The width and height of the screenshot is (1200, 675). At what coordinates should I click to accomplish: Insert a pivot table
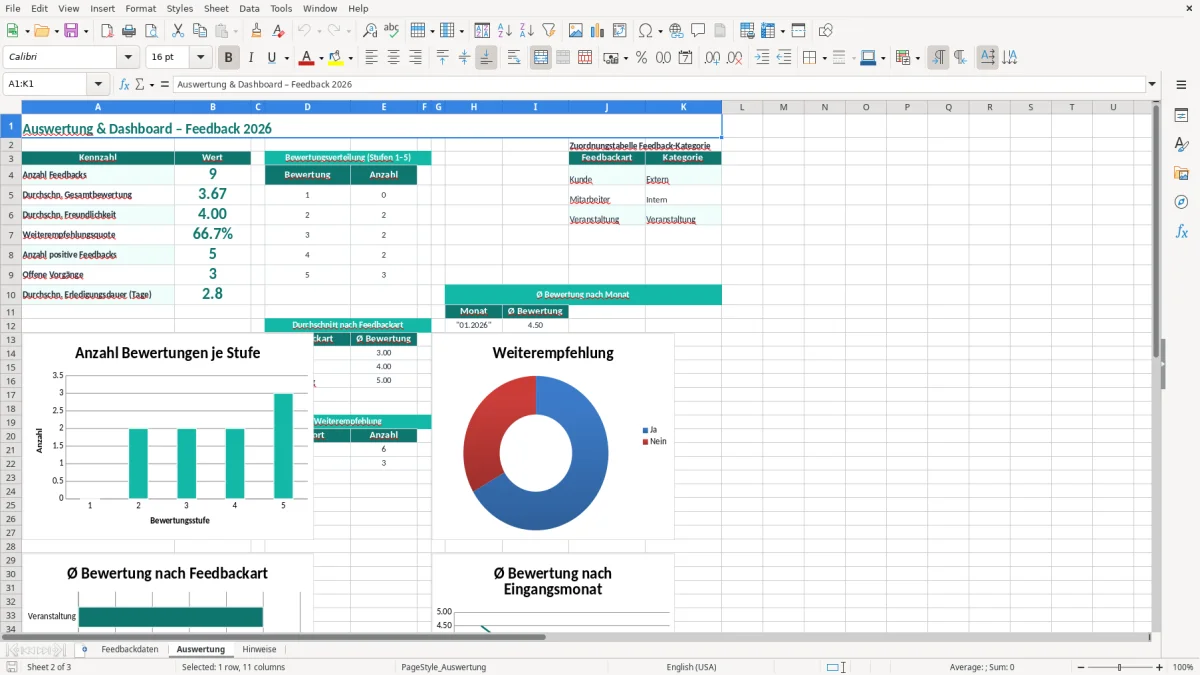620,31
